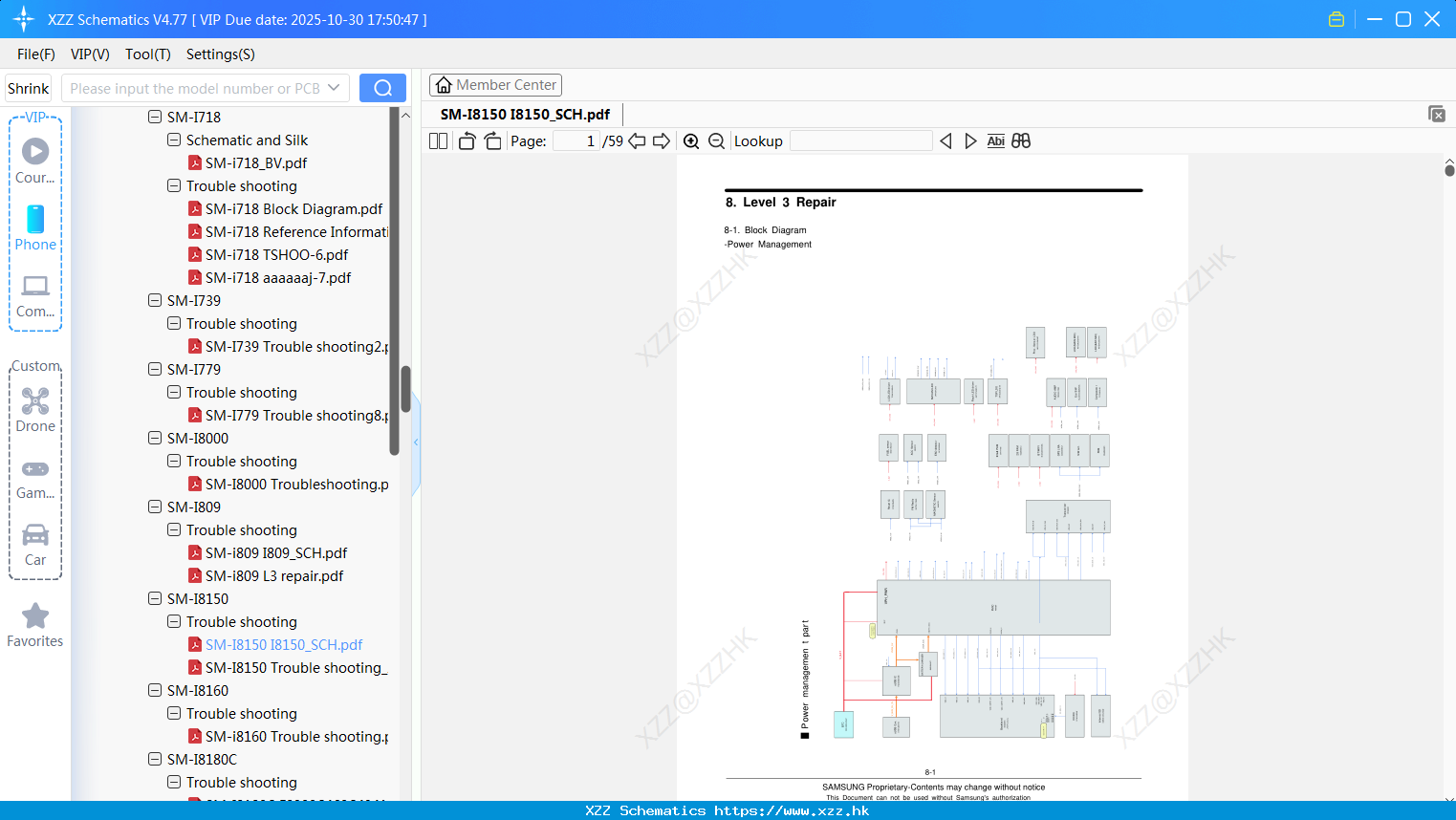The height and width of the screenshot is (820, 1456).
Task: Open SM-i718 aaaaaaj-7.pdf
Action: [277, 278]
